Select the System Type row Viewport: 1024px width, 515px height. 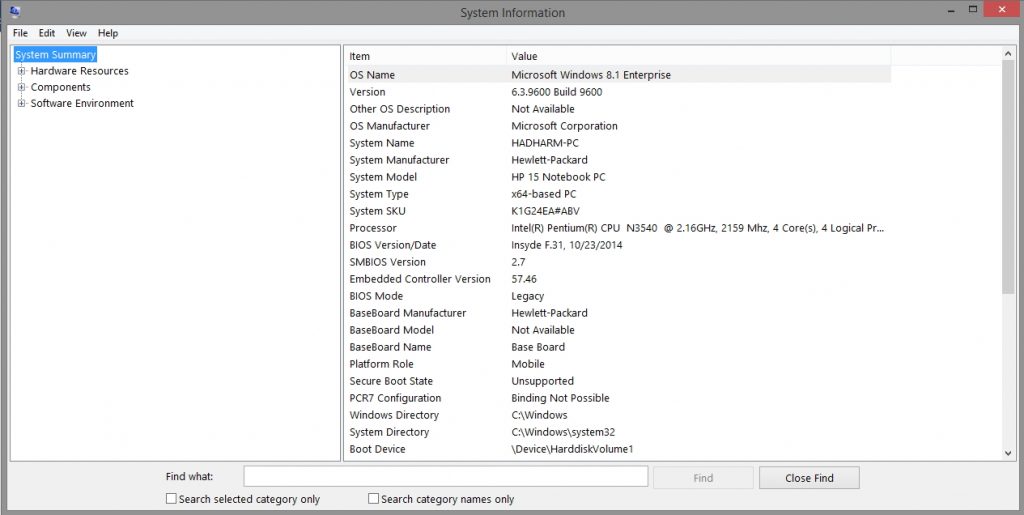pos(617,194)
